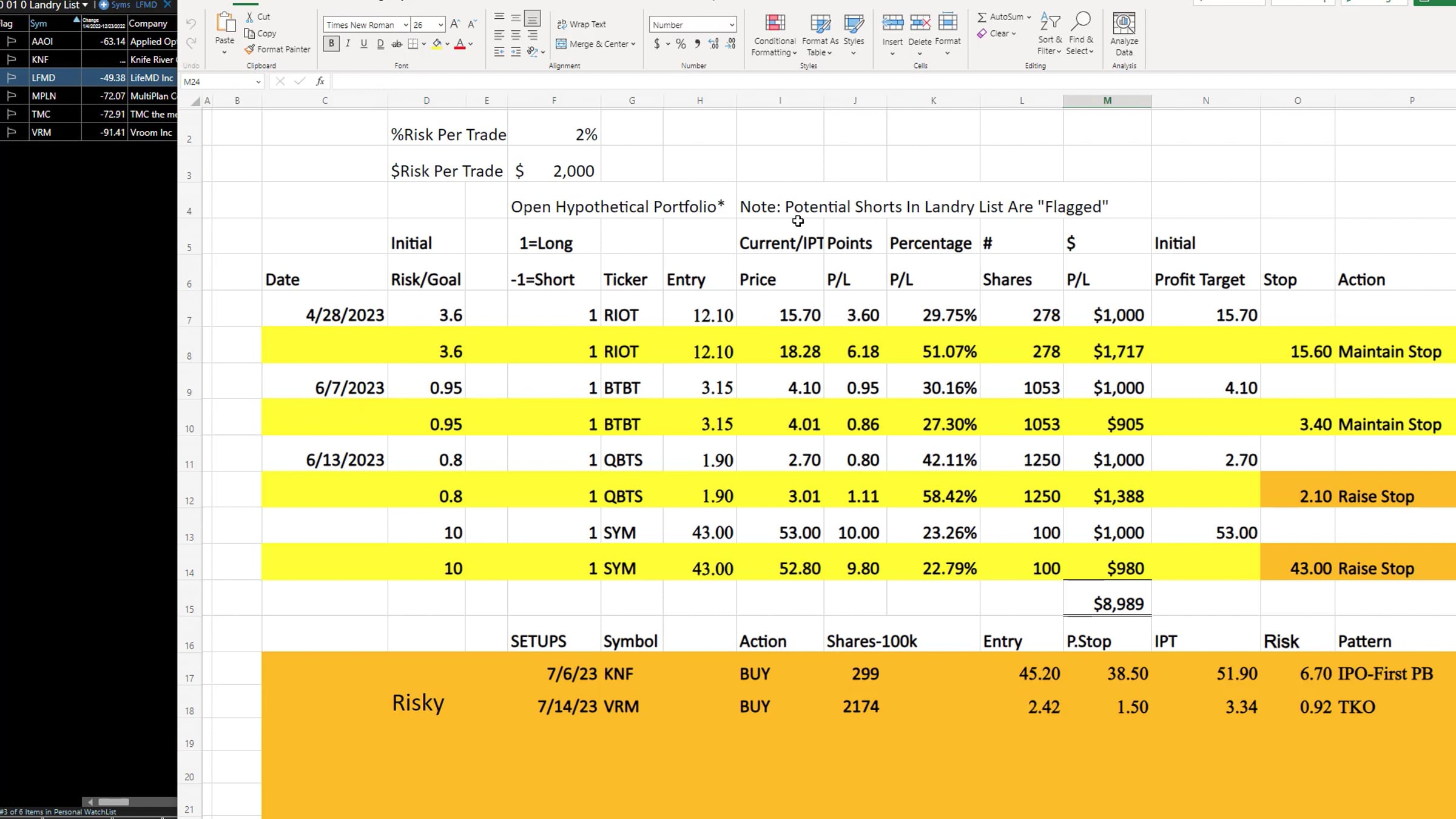Click Analyze Data button
The height and width of the screenshot is (819, 1456).
click(x=1124, y=35)
